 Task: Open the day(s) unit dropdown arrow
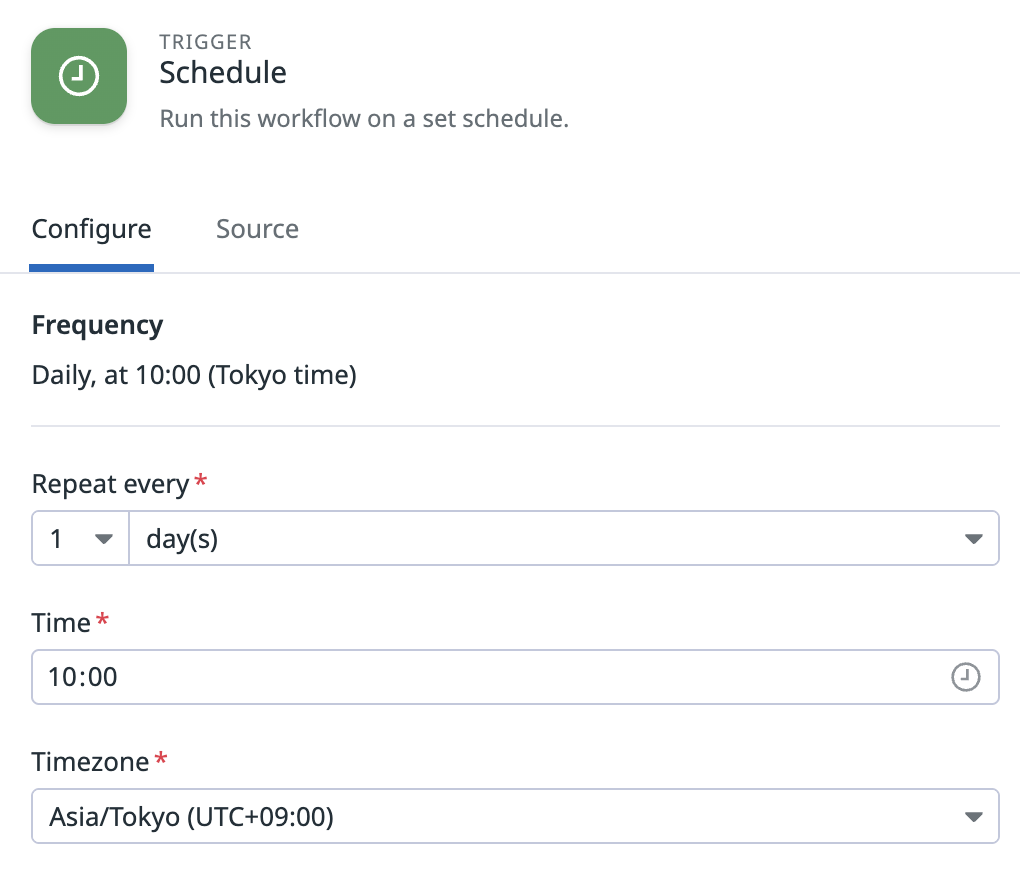973,539
